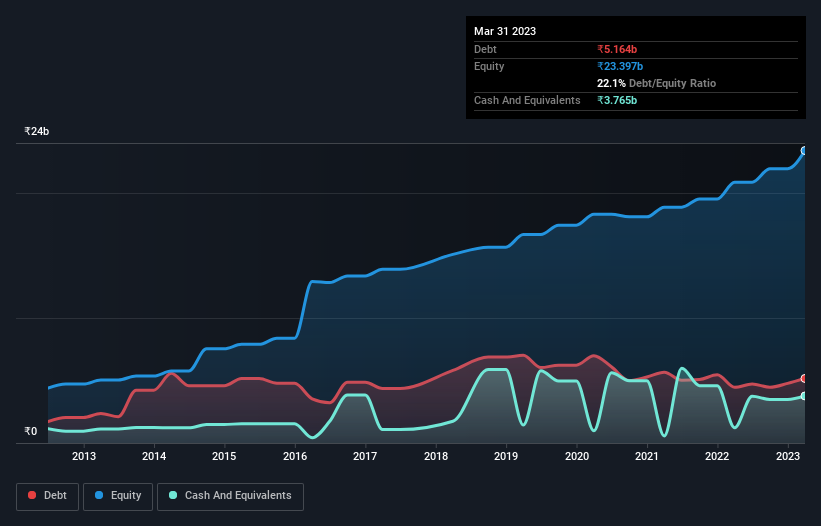
Task: Click the ₹0 y-axis label
Action: [31, 431]
